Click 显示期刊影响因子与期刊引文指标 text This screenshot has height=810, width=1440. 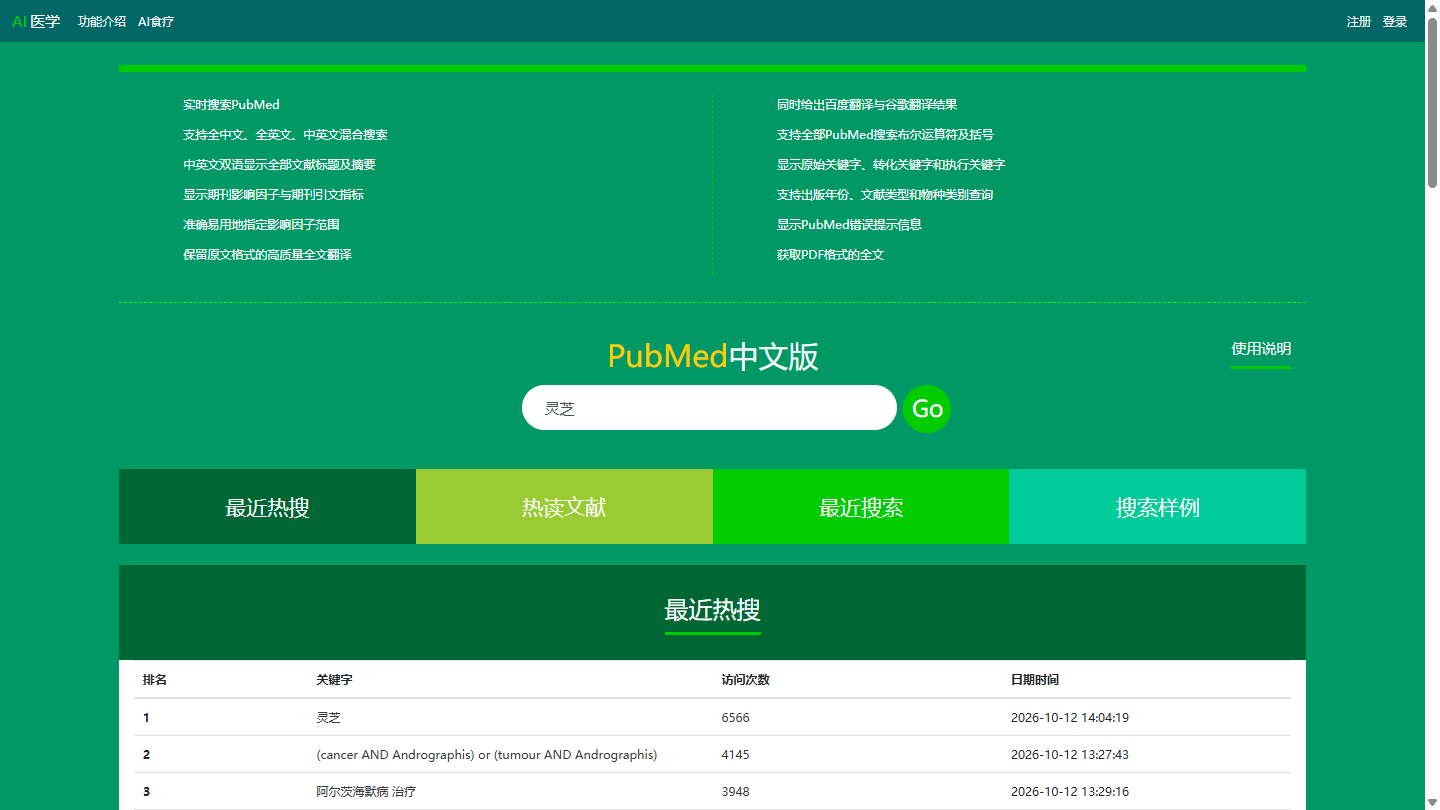point(273,195)
